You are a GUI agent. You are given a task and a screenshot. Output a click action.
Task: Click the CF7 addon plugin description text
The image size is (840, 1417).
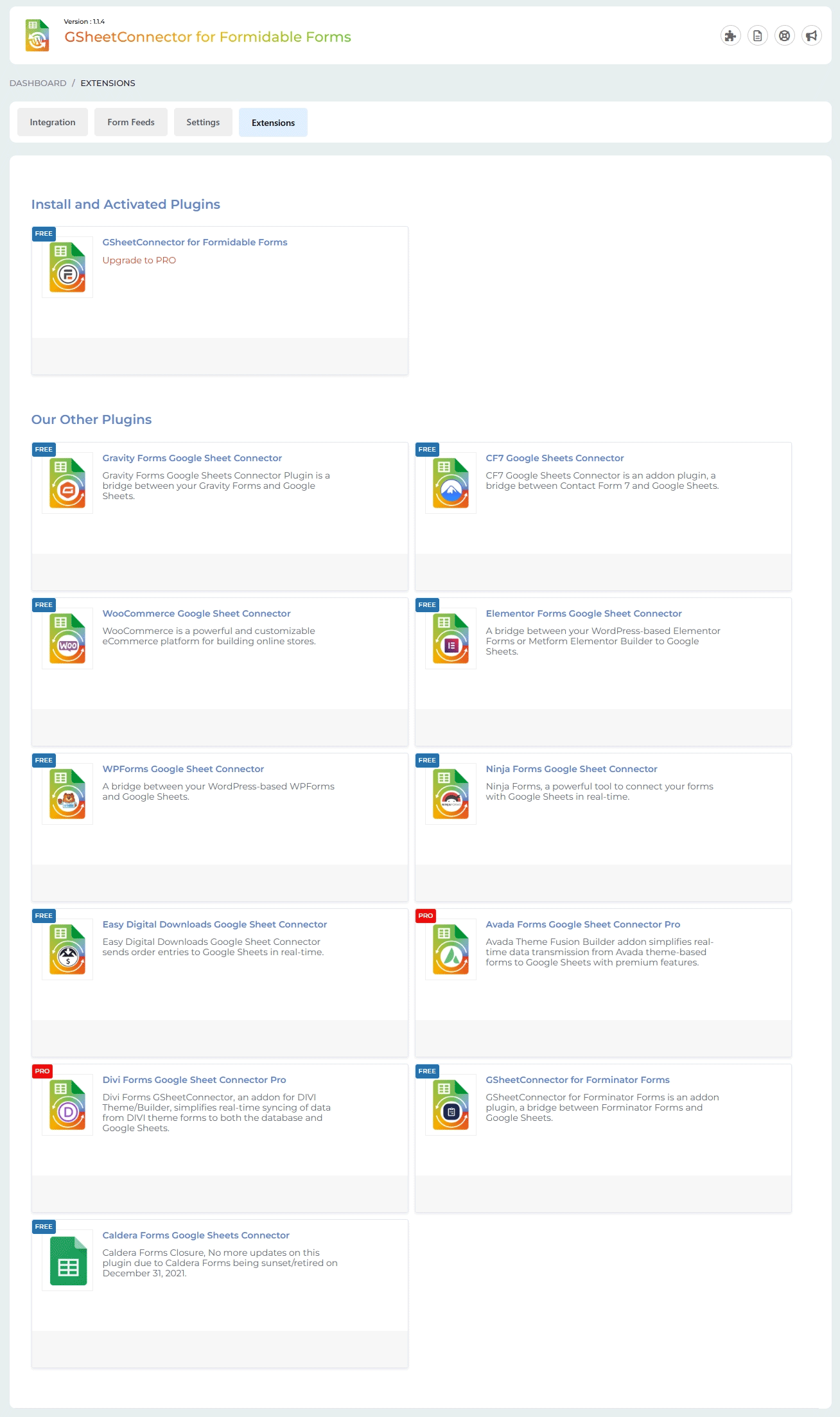coord(602,480)
